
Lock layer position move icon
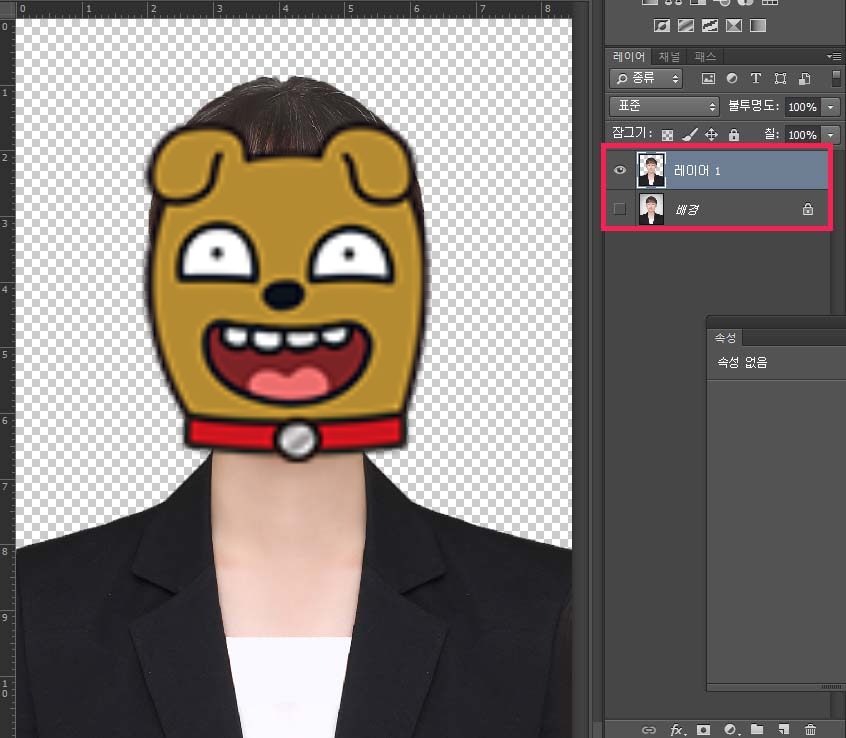tap(712, 134)
